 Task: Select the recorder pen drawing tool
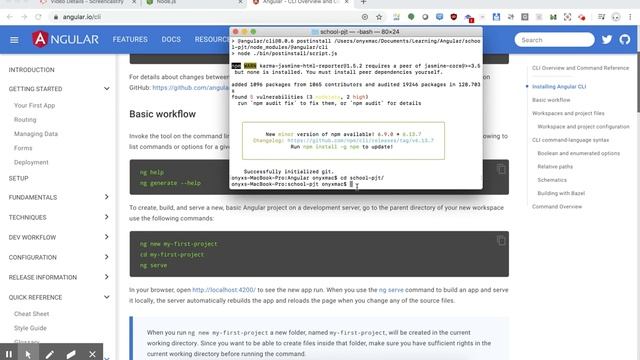pos(49,354)
